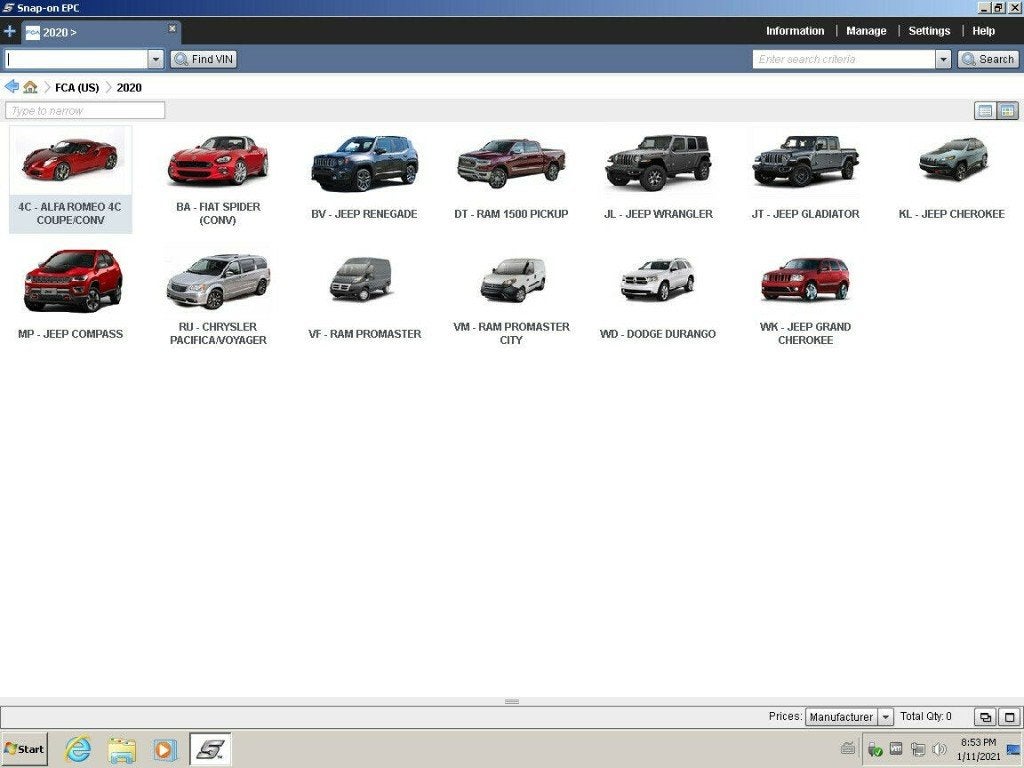This screenshot has height=768, width=1024.
Task: Add a new tab with plus icon
Action: click(10, 31)
